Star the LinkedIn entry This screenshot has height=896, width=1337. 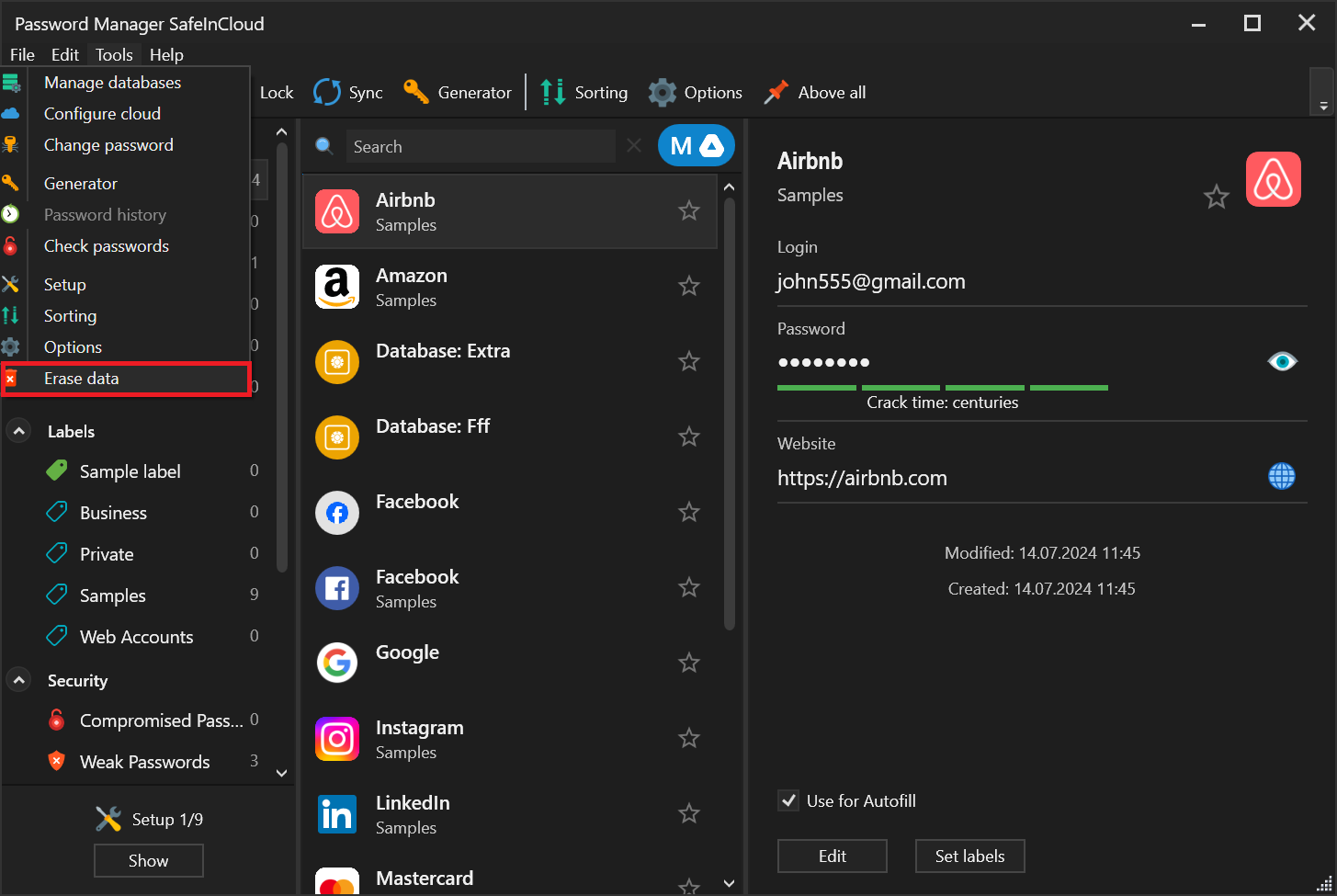689,814
